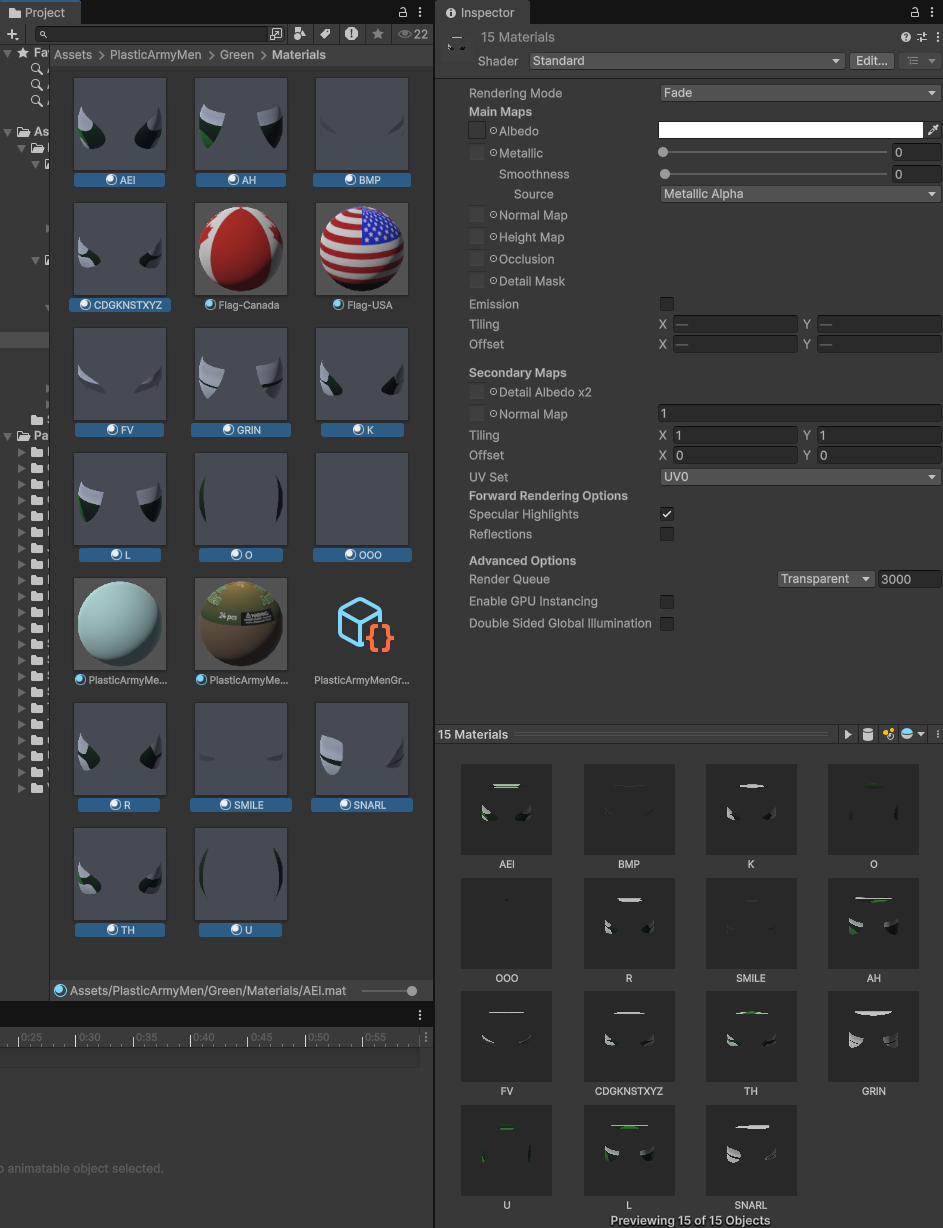The width and height of the screenshot is (943, 1228).
Task: Open the search by type filter icon
Action: pos(300,34)
